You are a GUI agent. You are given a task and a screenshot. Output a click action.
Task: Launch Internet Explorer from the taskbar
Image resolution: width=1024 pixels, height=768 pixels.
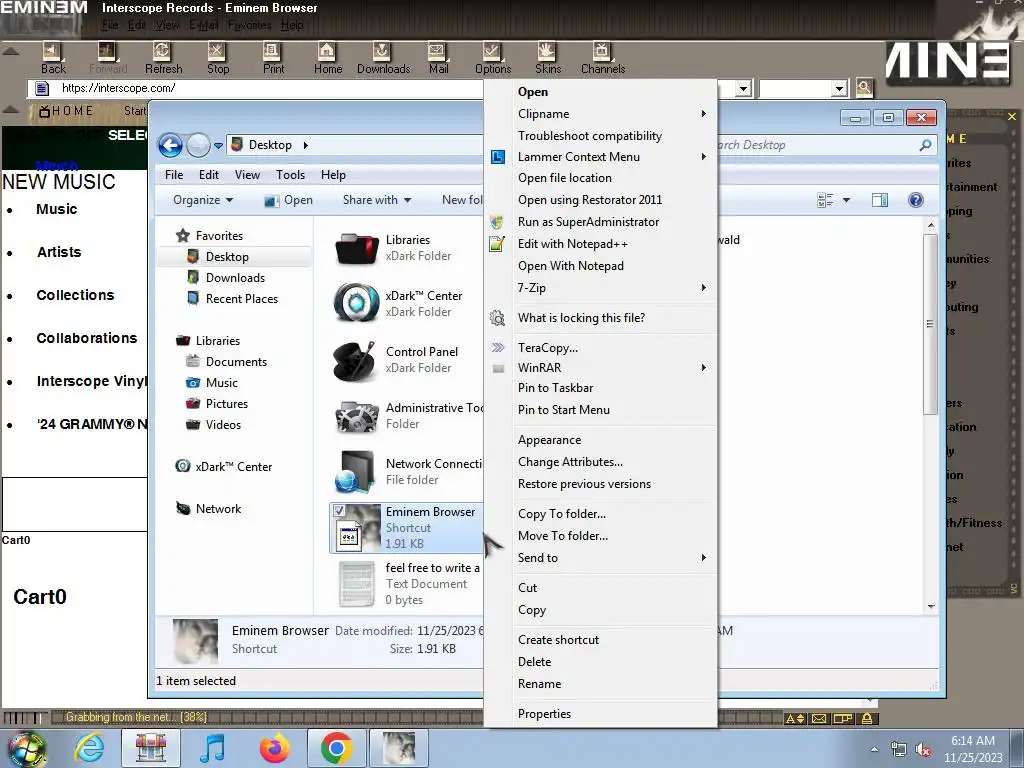tap(89, 748)
